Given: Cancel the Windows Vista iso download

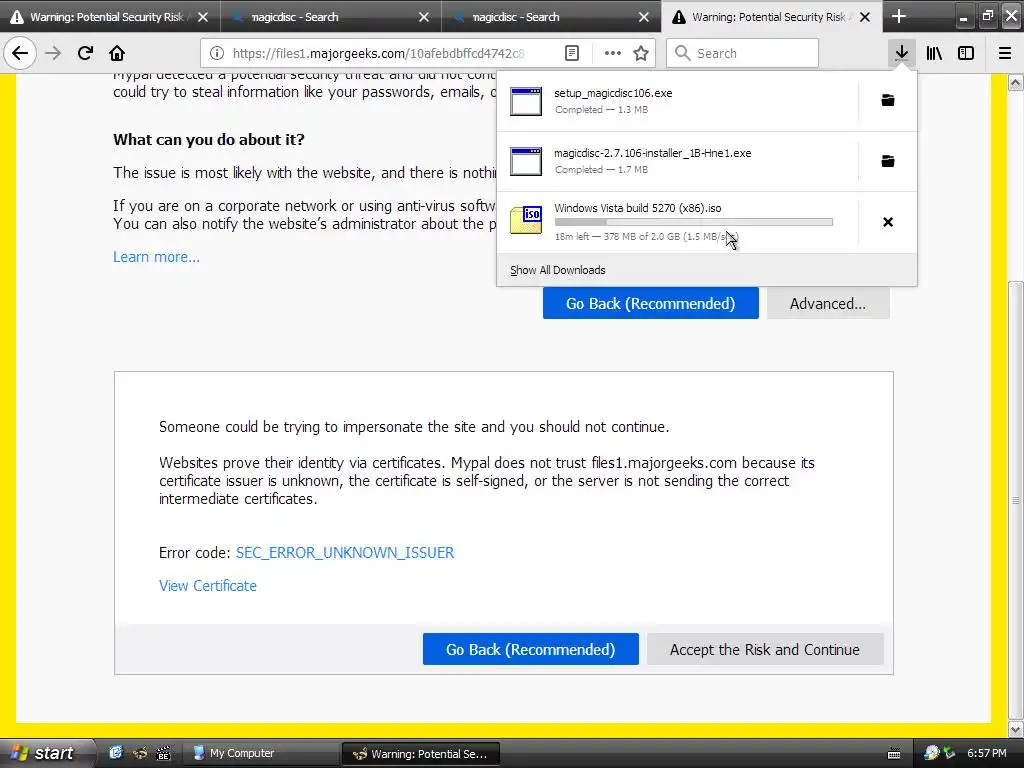Looking at the screenshot, I should pyautogui.click(x=888, y=222).
